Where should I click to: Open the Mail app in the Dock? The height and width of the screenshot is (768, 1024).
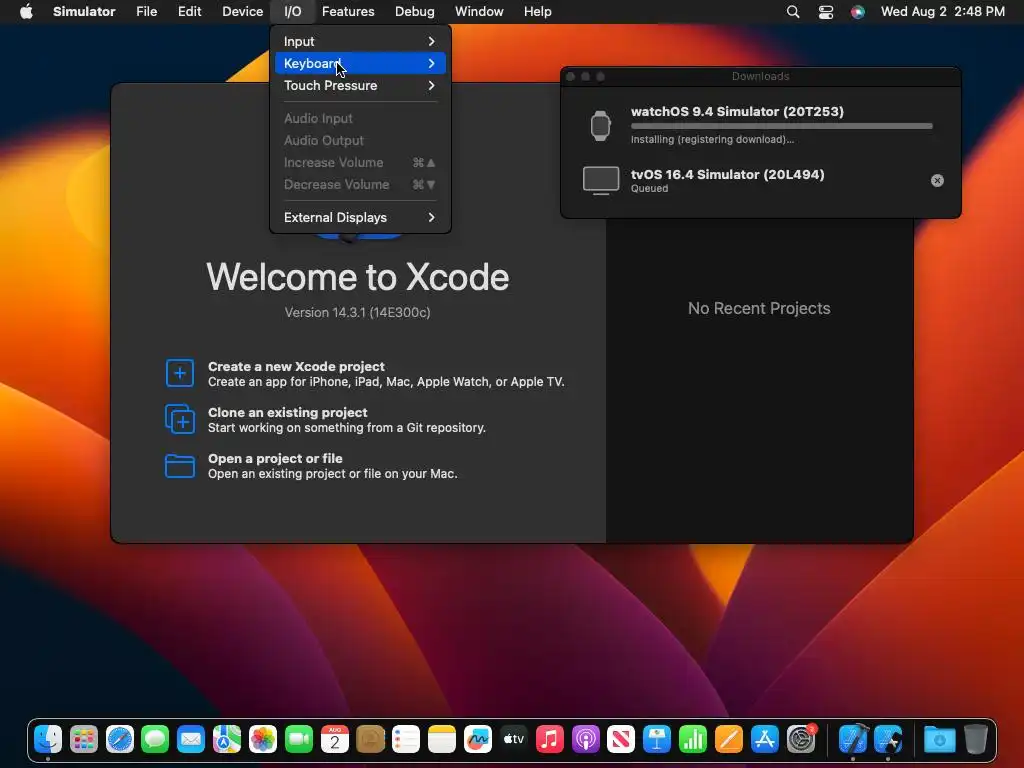[x=191, y=739]
